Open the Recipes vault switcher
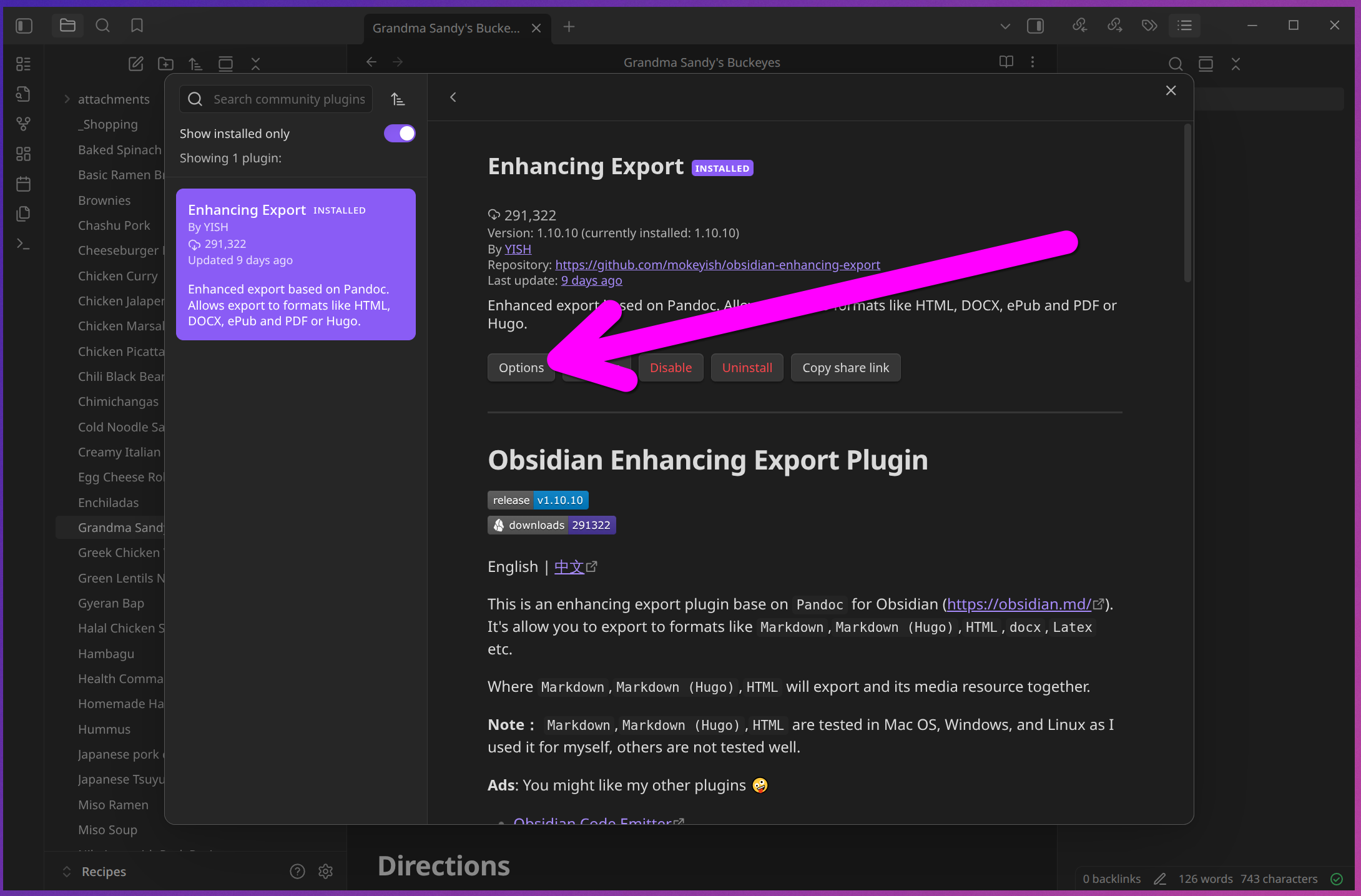This screenshot has height=896, width=1361. point(103,871)
